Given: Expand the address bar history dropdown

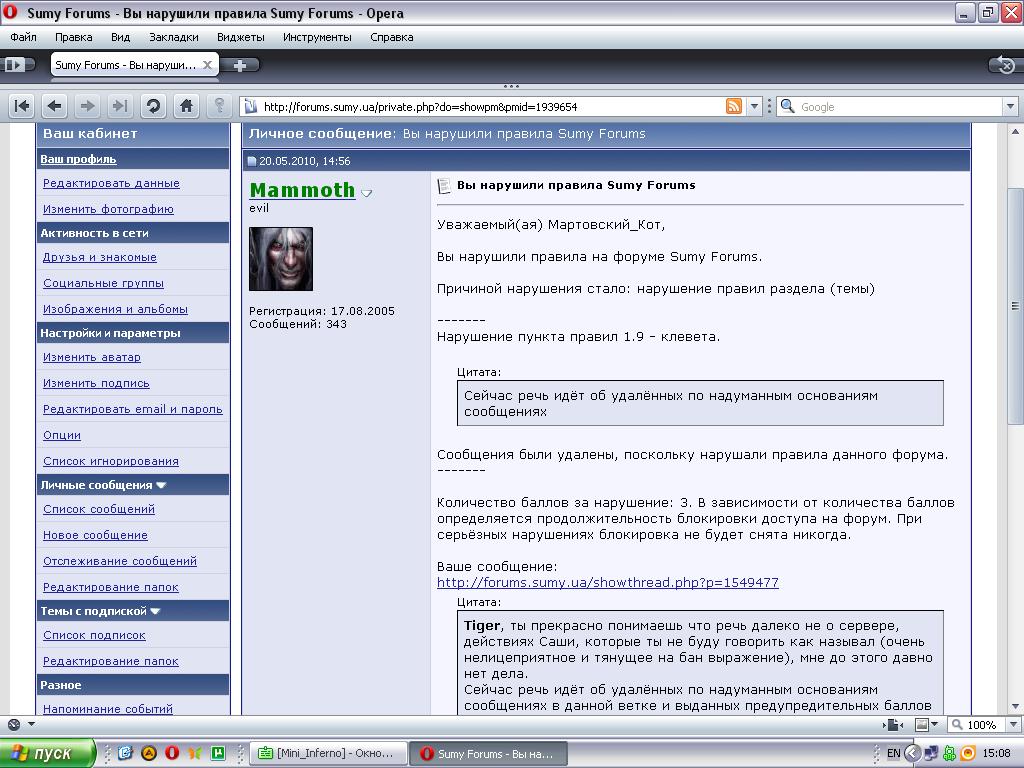Looking at the screenshot, I should coord(756,107).
